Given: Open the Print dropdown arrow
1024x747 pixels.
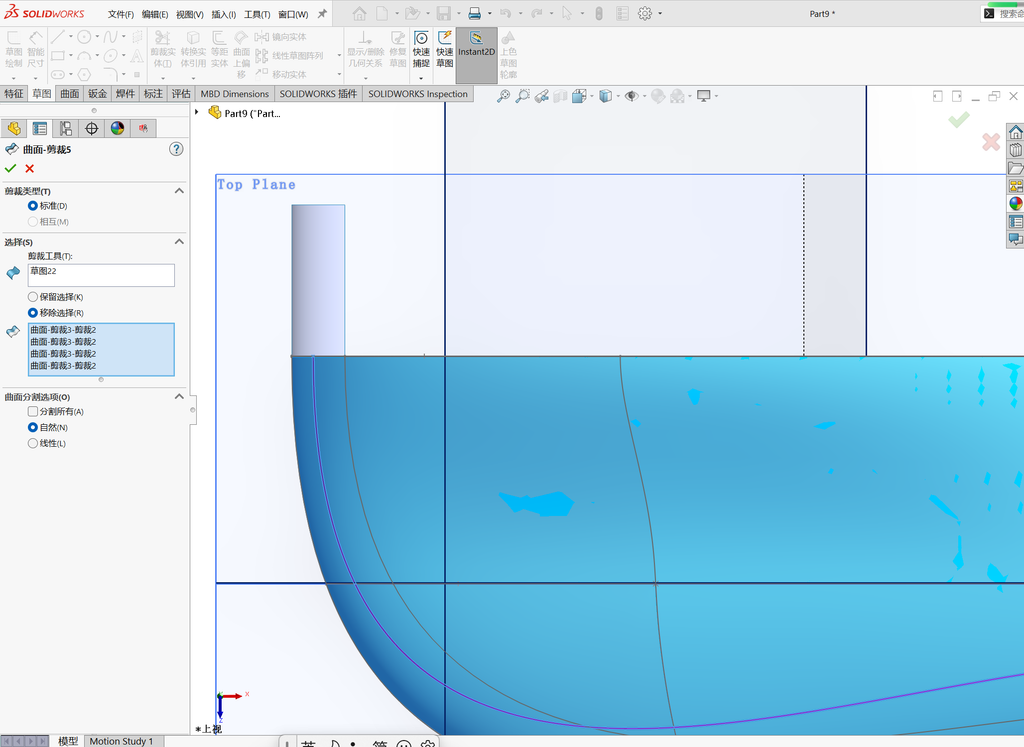Looking at the screenshot, I should coord(490,13).
